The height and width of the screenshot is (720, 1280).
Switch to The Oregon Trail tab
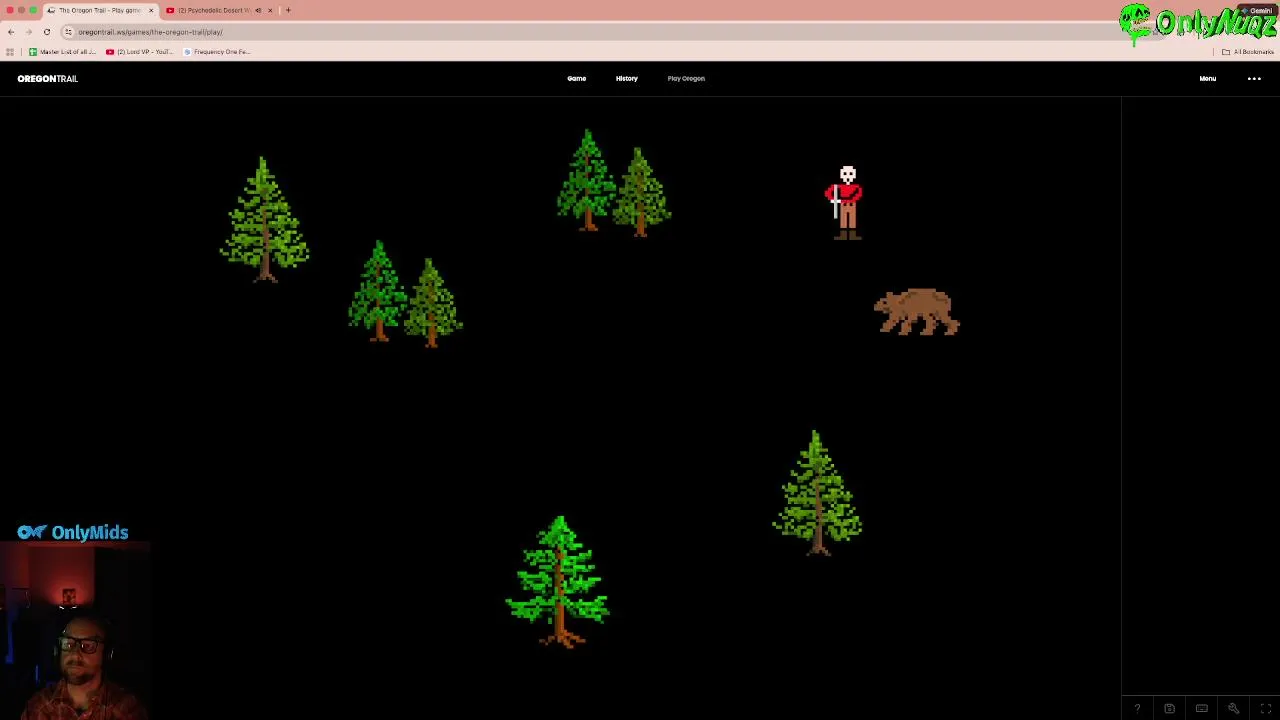point(100,10)
